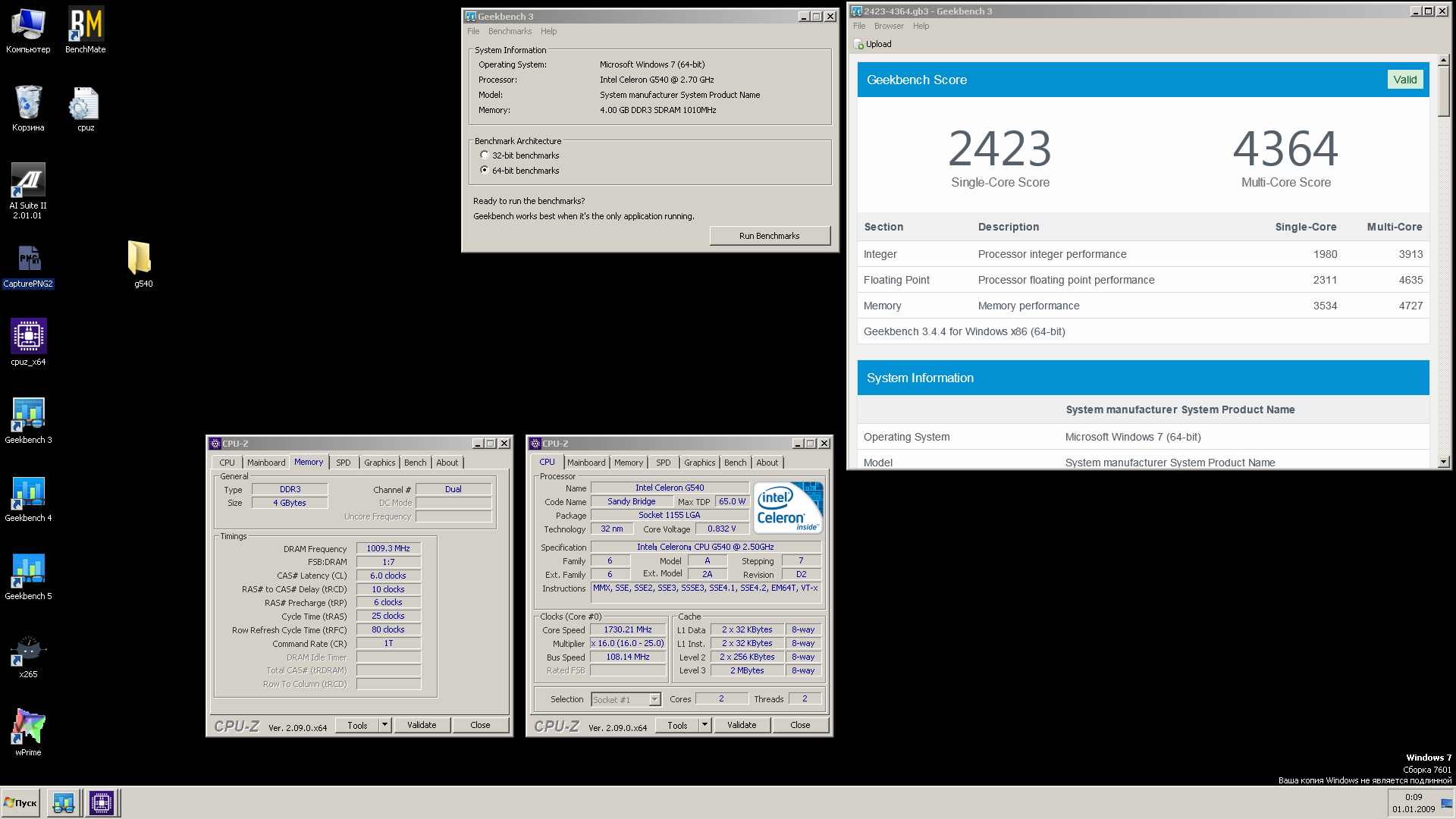This screenshot has height=819, width=1456.
Task: Click the network icon in system tray
Action: 1447,803
